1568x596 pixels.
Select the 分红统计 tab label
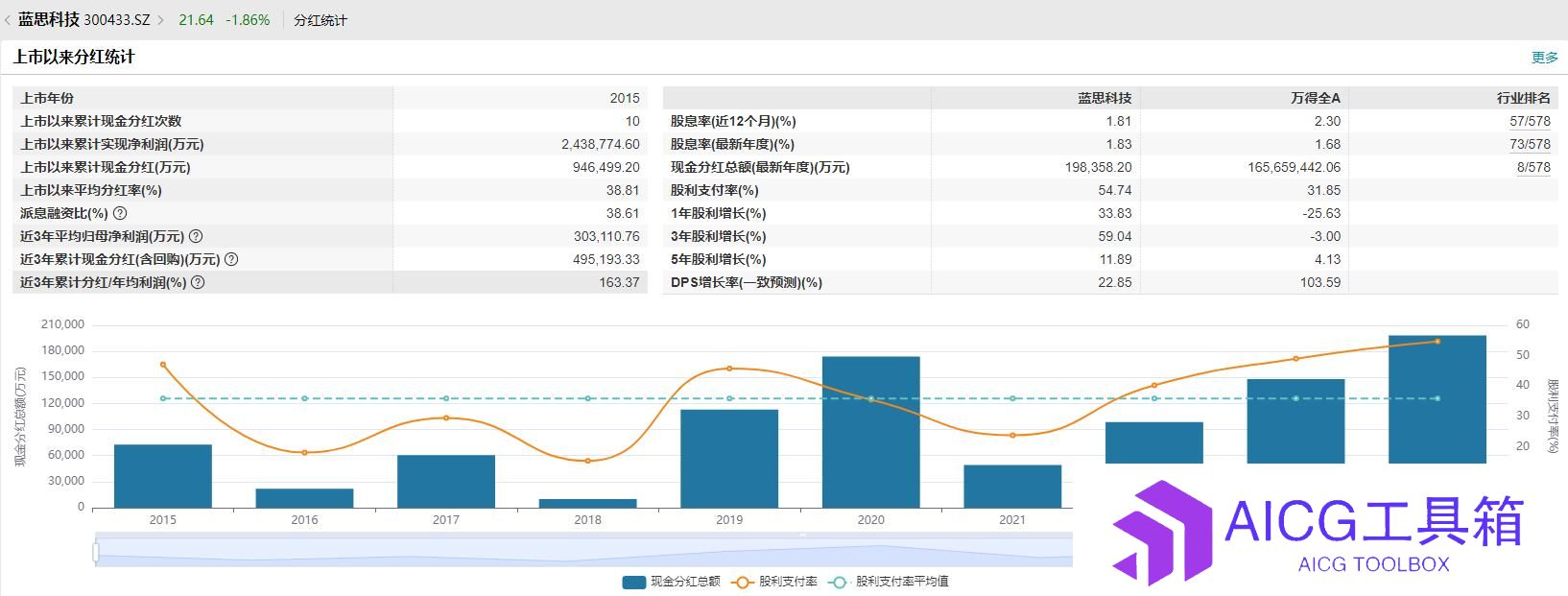(321, 19)
